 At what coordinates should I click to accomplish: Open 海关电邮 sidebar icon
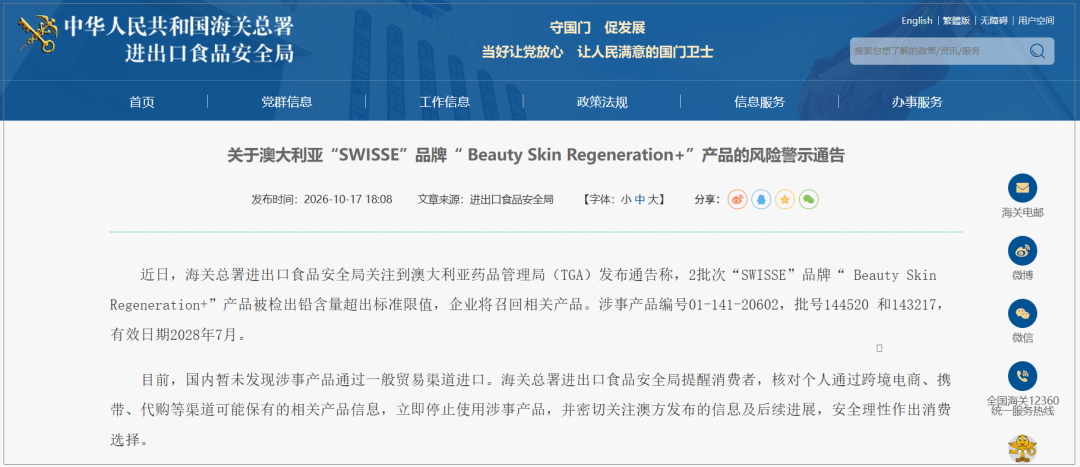point(1022,188)
